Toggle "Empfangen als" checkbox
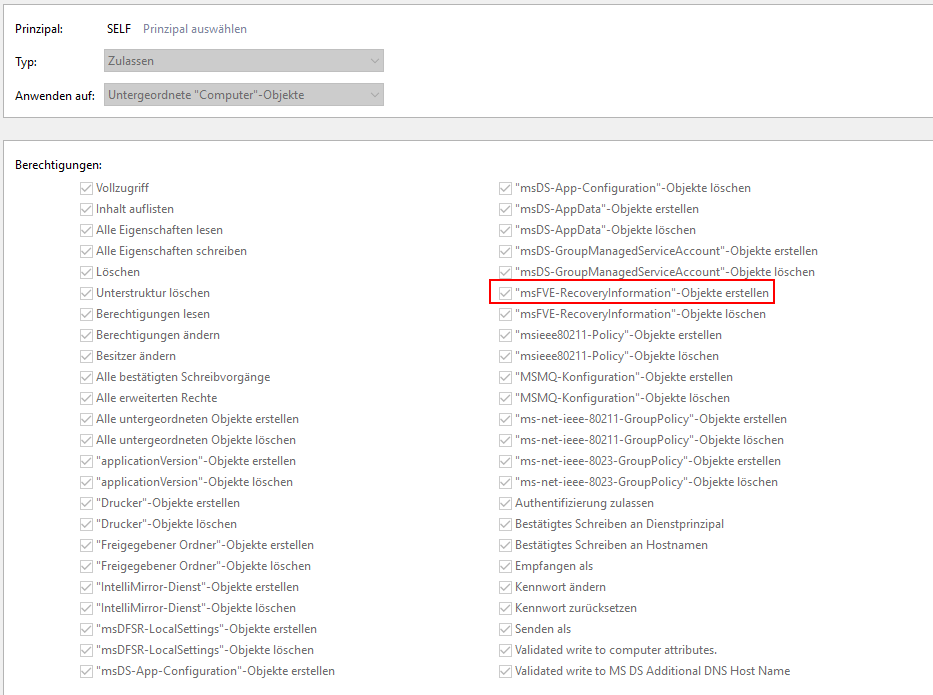933x695 pixels. tap(505, 566)
